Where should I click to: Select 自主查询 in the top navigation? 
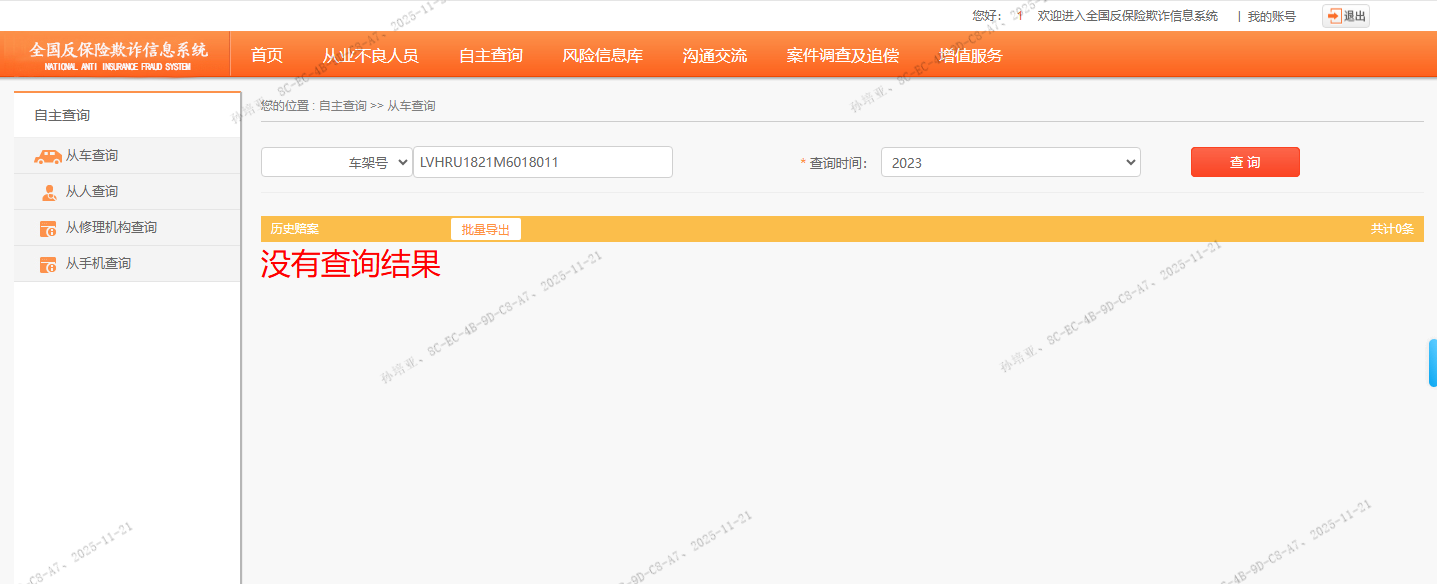click(490, 56)
